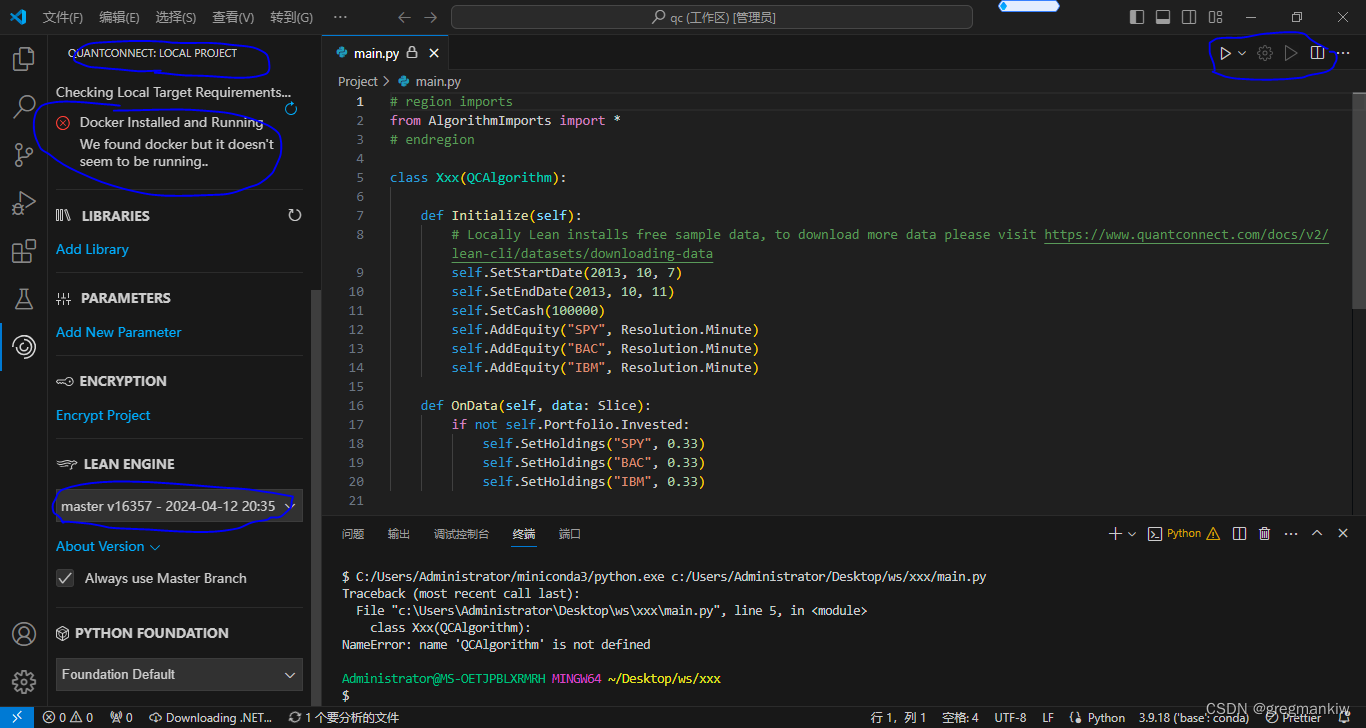Screen dimensions: 1366x728
Task: Open Customize Layout icon
Action: tap(1215, 17)
